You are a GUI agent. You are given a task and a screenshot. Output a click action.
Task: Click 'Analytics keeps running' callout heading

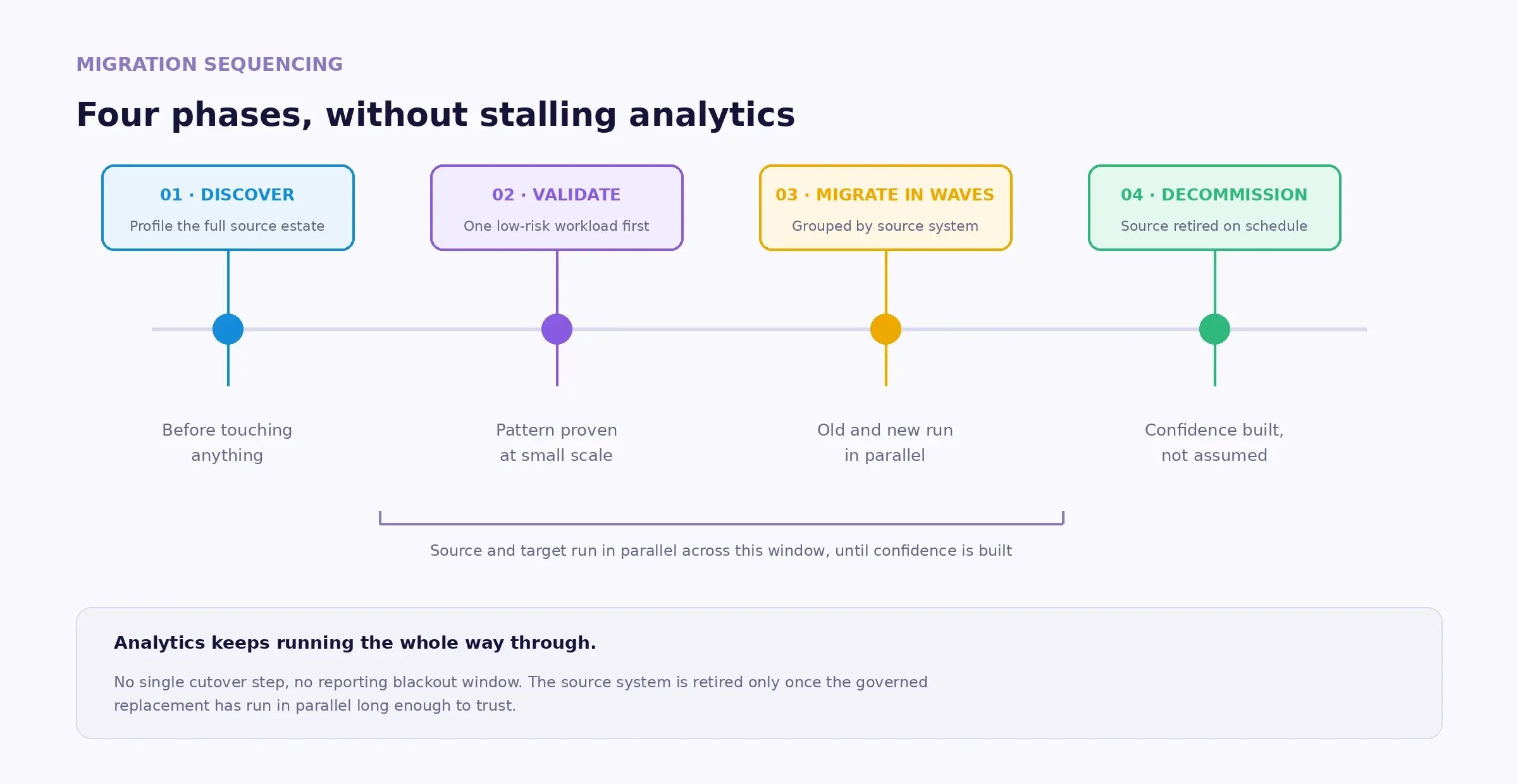point(355,643)
